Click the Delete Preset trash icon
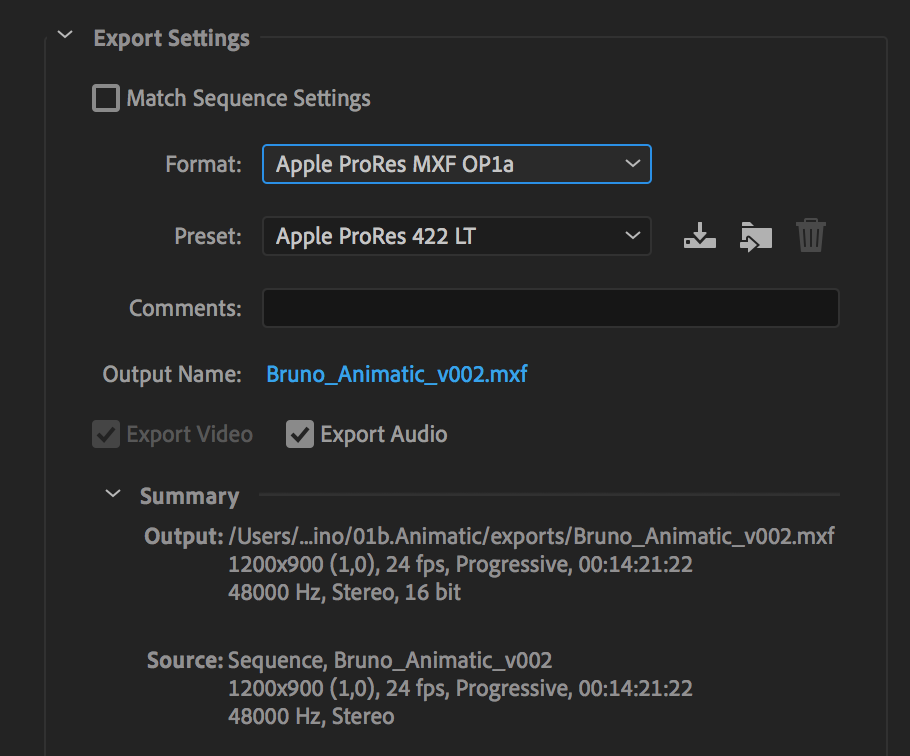This screenshot has width=910, height=756. (811, 235)
